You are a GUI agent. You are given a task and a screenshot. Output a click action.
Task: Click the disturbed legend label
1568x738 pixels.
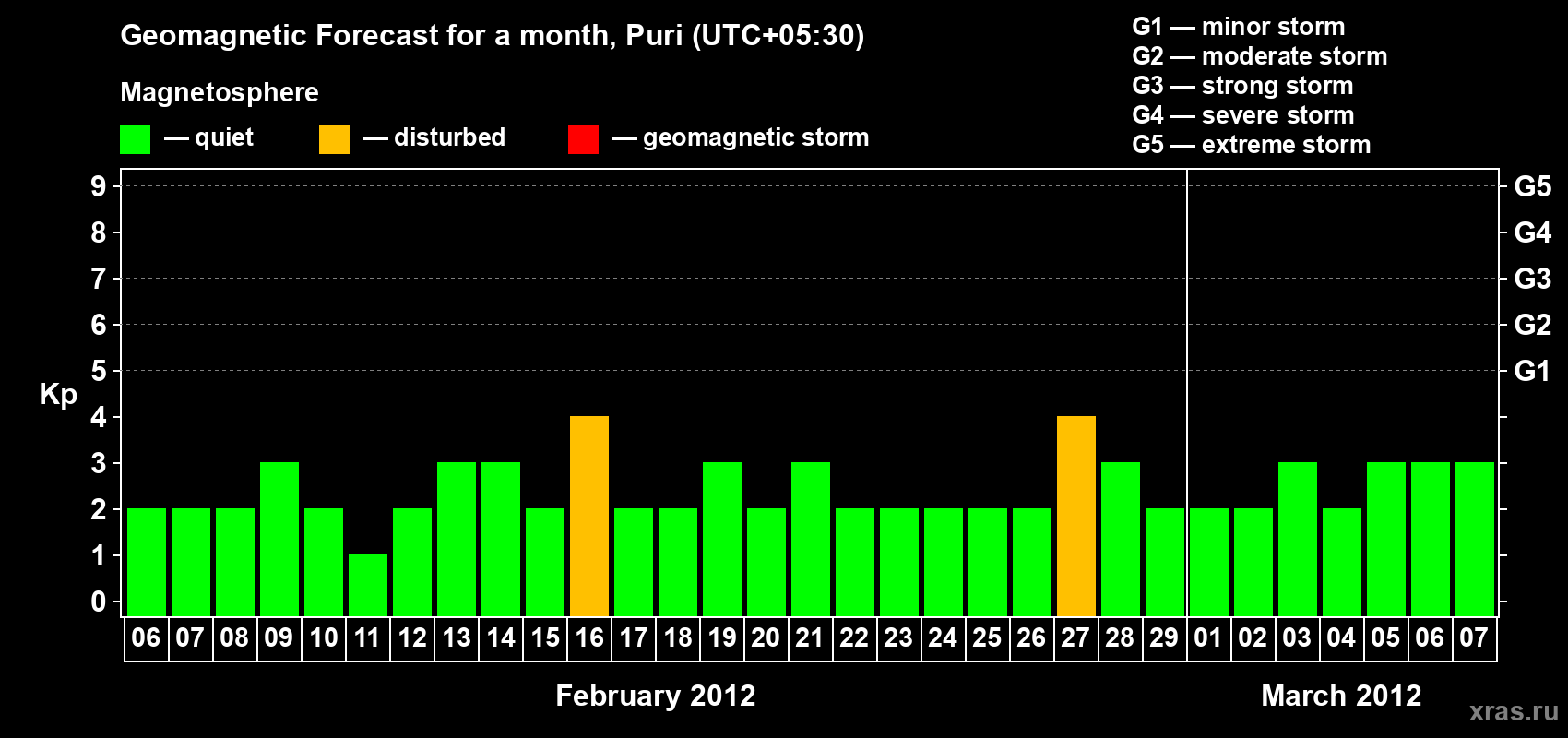pos(449,137)
